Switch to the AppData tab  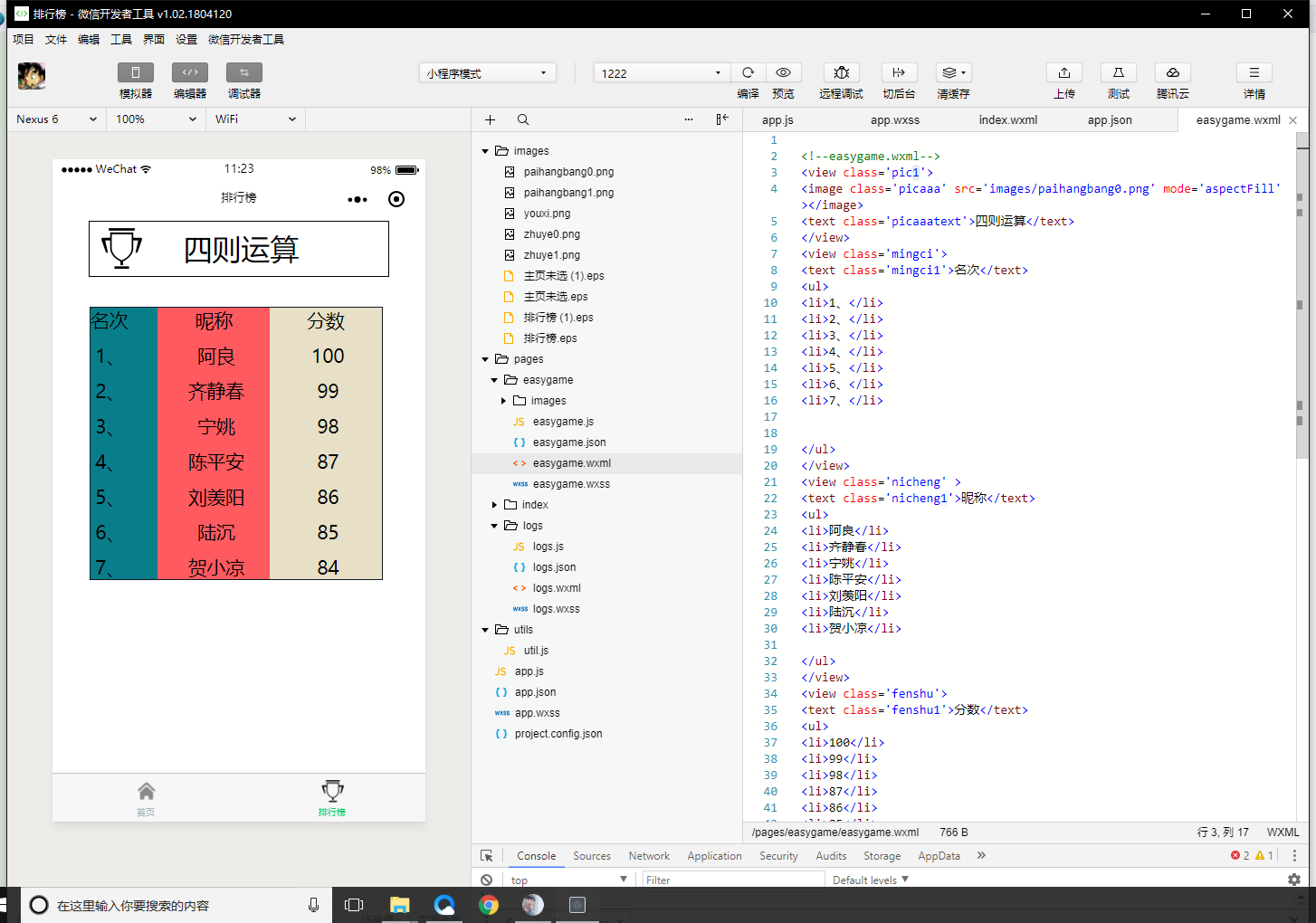939,856
